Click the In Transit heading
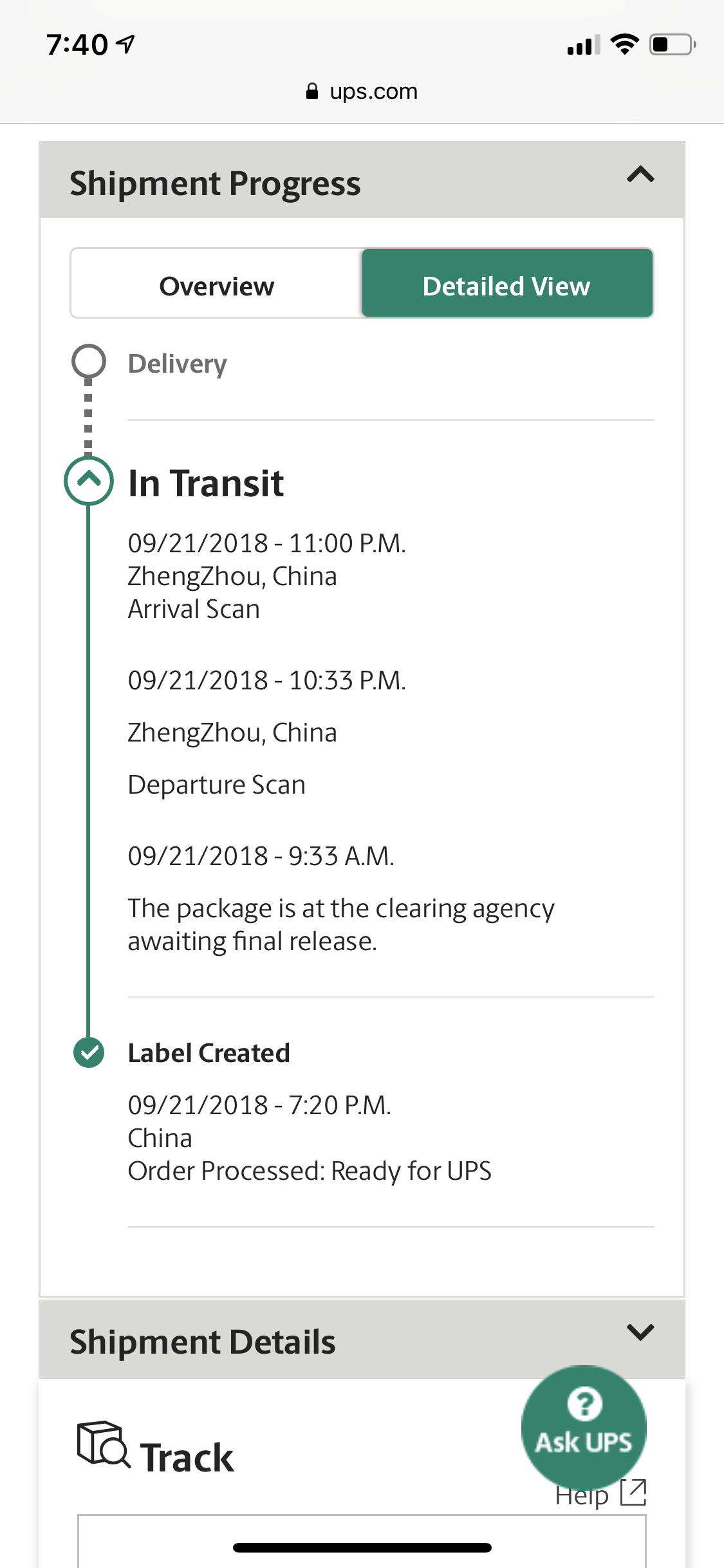 (x=206, y=483)
